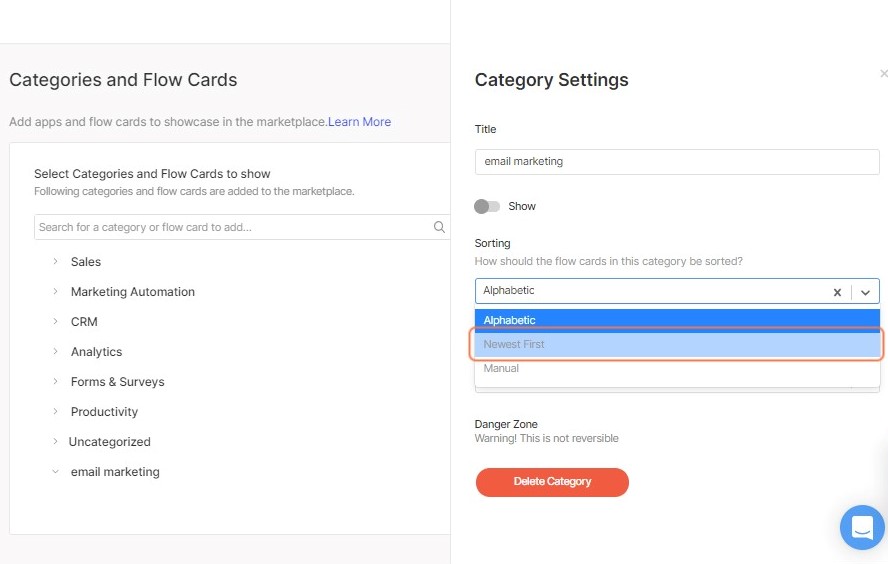
Task: Expand the Analytics category chevron
Action: [x=55, y=351]
